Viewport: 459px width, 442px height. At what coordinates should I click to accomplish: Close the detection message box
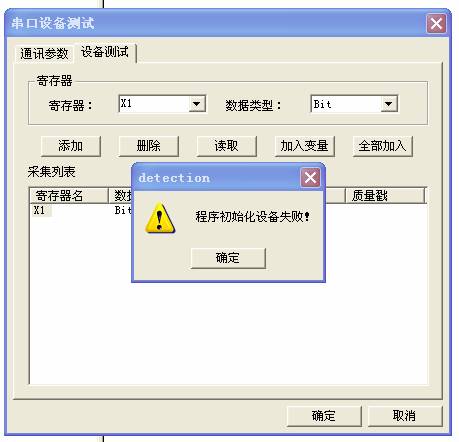click(x=310, y=177)
